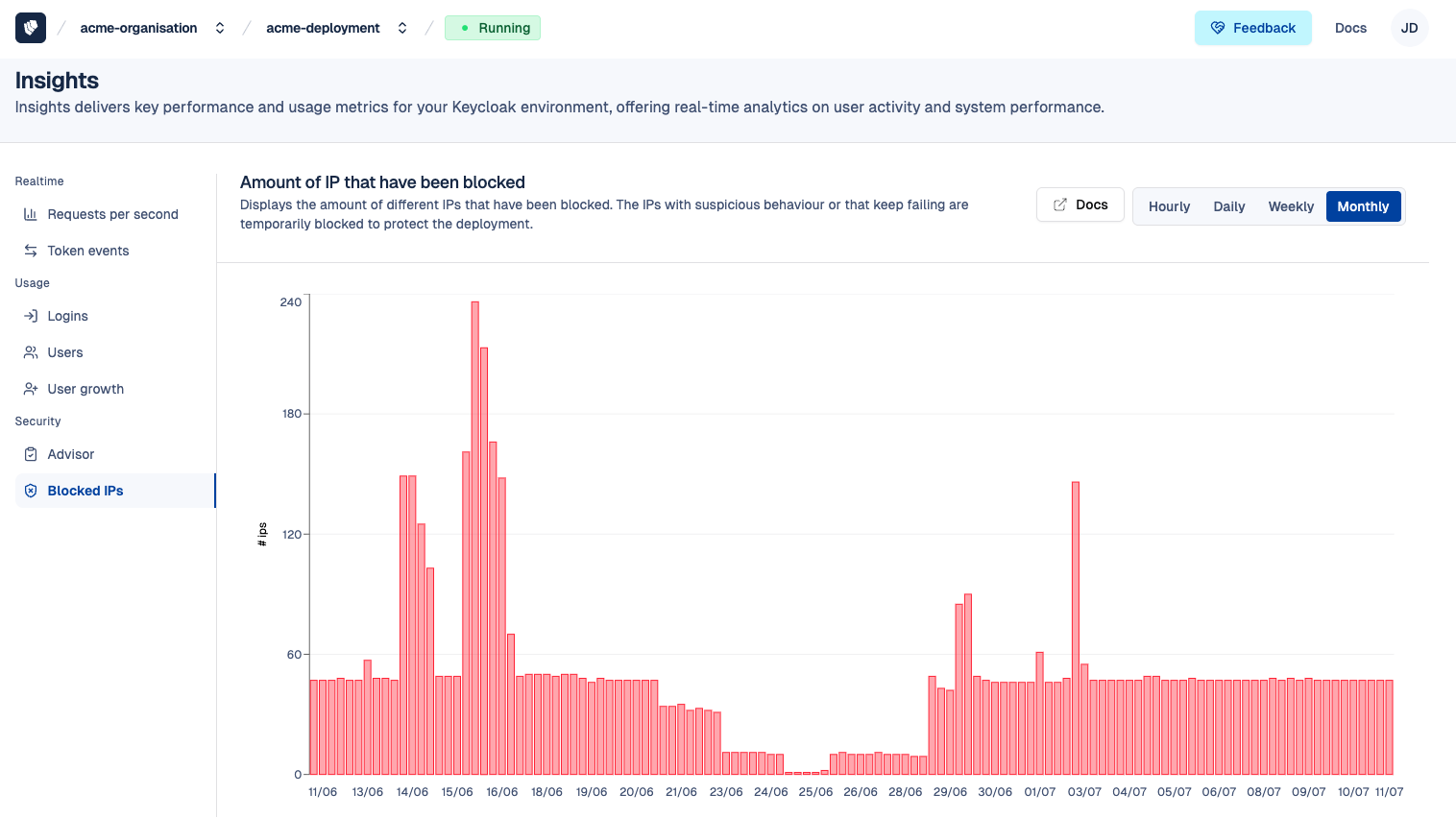This screenshot has width=1456, height=818.
Task: Select the Monthly time range
Action: pyautogui.click(x=1363, y=206)
